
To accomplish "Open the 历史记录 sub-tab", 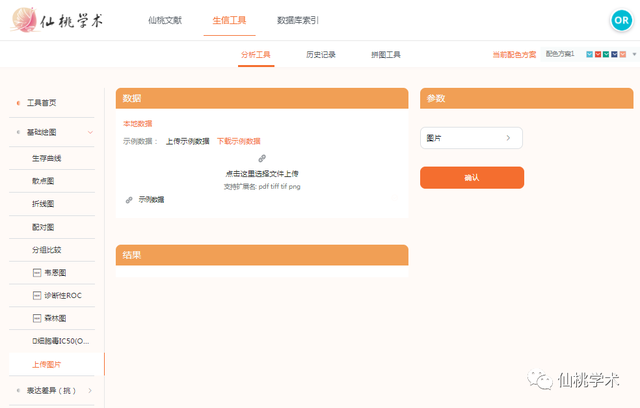I will click(x=321, y=55).
